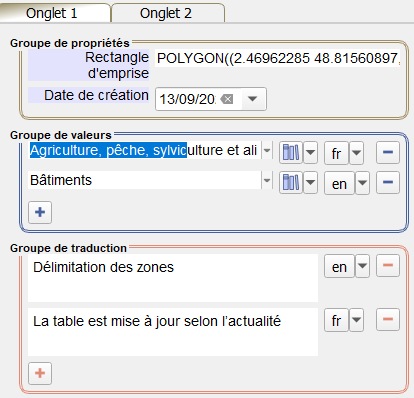
Task: Click the fr language button for La table row
Action: 336,320
